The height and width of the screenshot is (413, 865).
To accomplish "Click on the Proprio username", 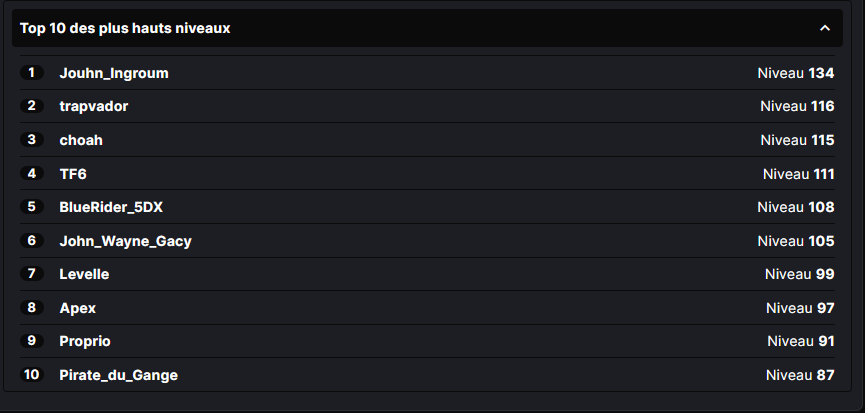I will point(85,341).
